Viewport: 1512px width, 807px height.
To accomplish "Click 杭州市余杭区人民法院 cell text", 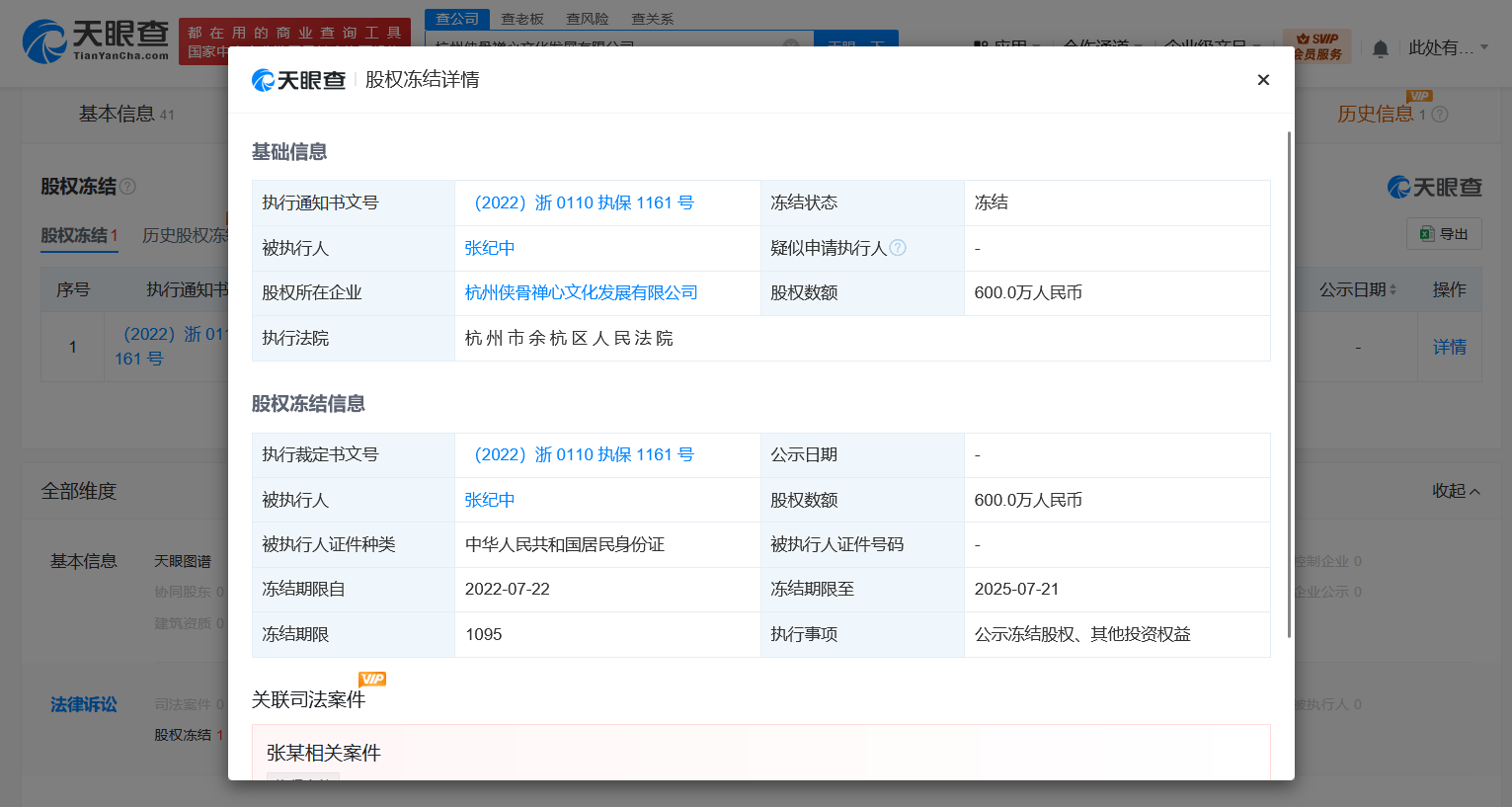I will click(x=569, y=338).
